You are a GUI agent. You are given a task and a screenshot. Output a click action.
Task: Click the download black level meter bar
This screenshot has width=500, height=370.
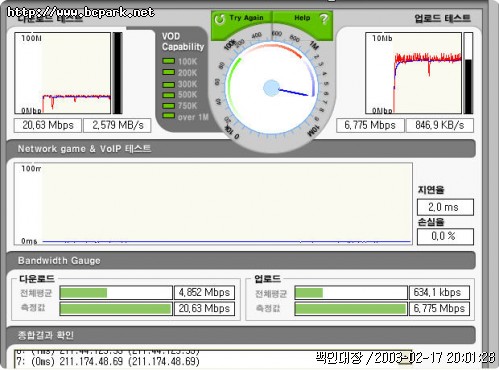117,73
